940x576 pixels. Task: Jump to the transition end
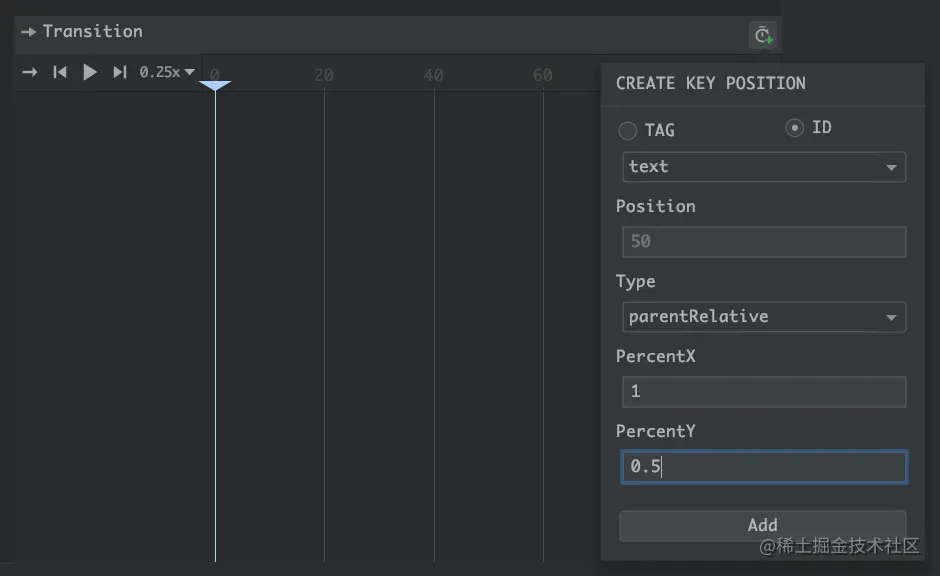(x=119, y=72)
